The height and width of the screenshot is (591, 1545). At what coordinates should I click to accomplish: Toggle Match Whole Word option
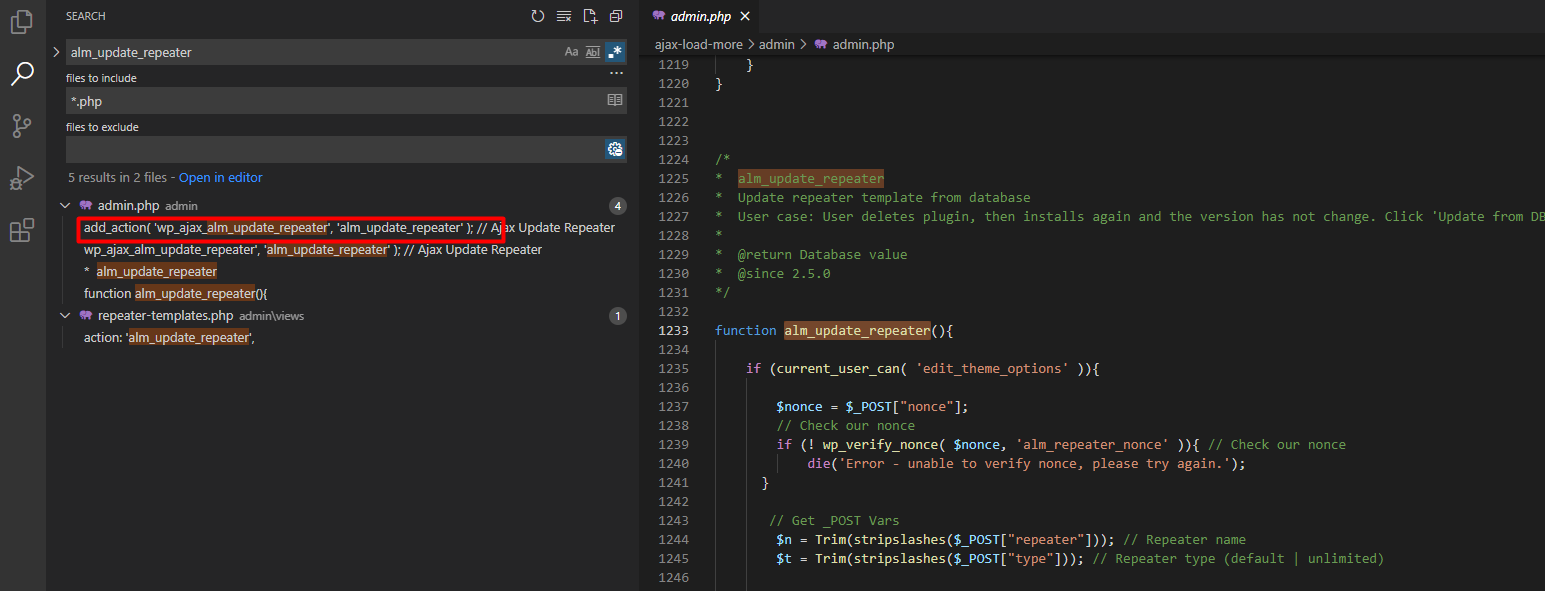tap(593, 52)
